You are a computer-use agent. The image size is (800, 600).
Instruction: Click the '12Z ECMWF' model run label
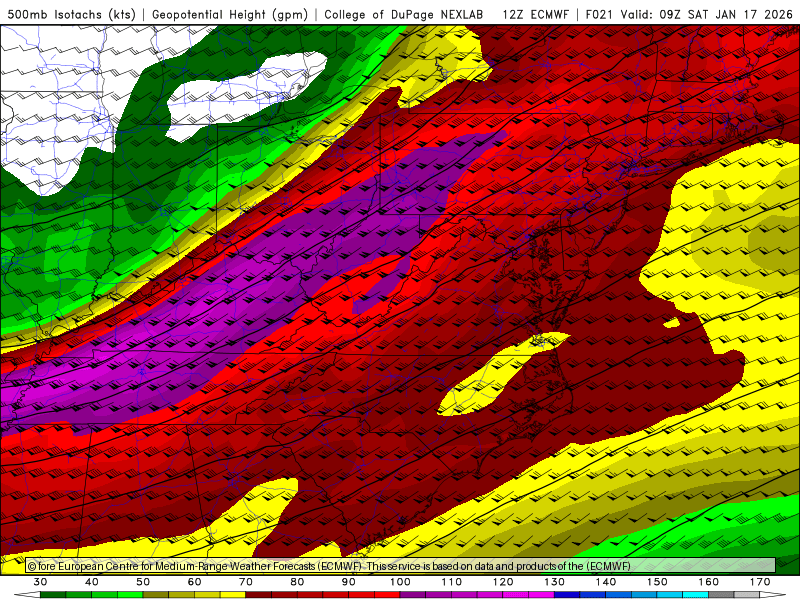pyautogui.click(x=535, y=14)
